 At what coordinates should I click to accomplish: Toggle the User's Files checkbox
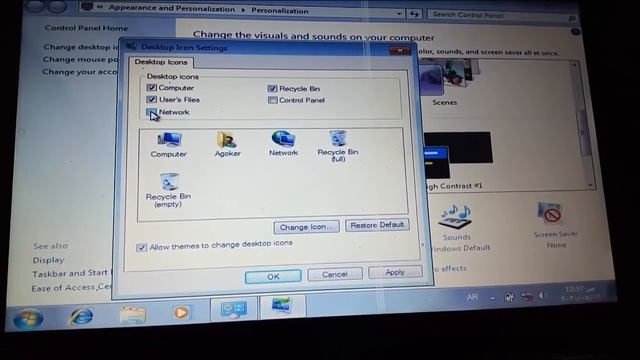click(151, 99)
